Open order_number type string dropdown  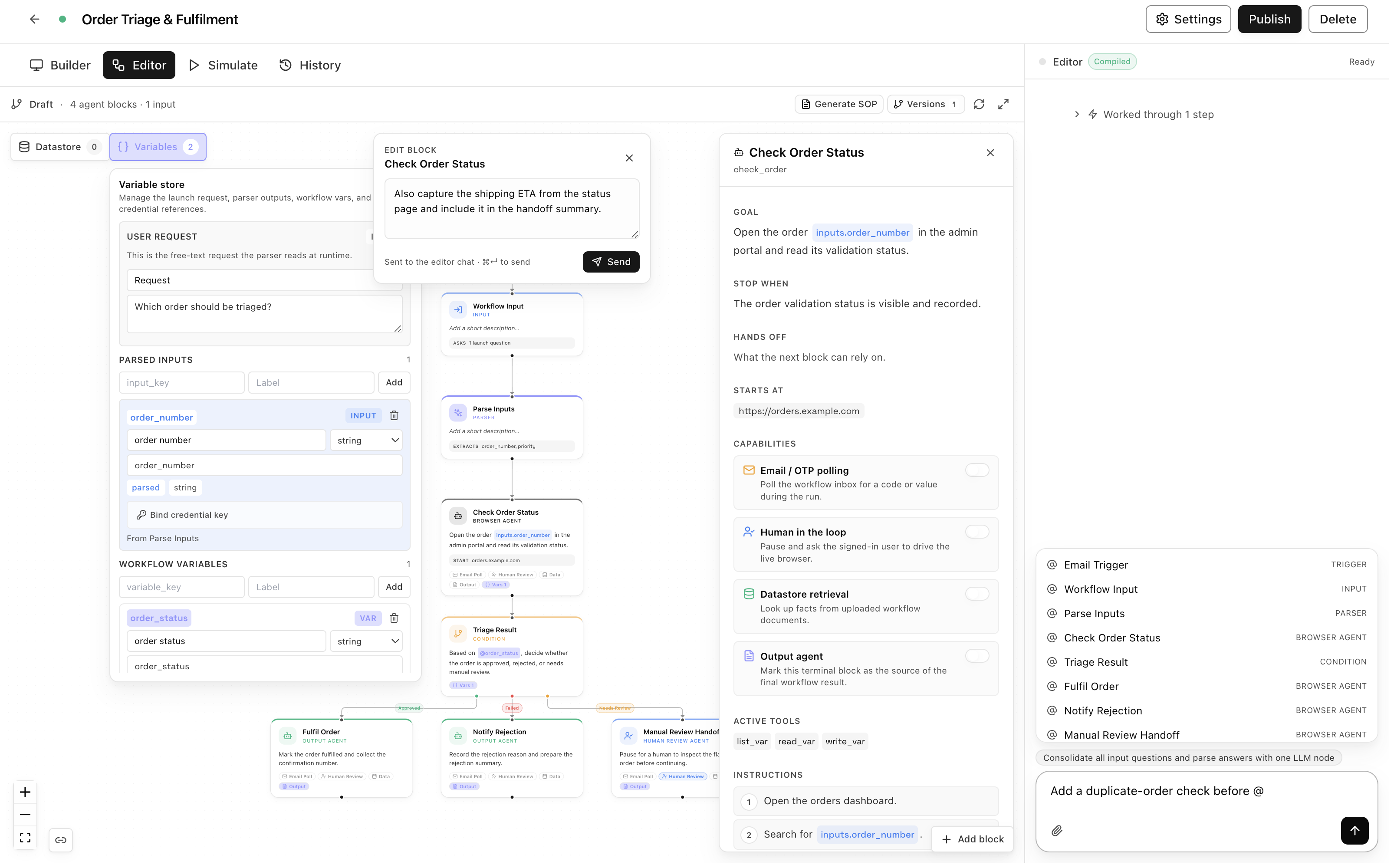coord(367,442)
